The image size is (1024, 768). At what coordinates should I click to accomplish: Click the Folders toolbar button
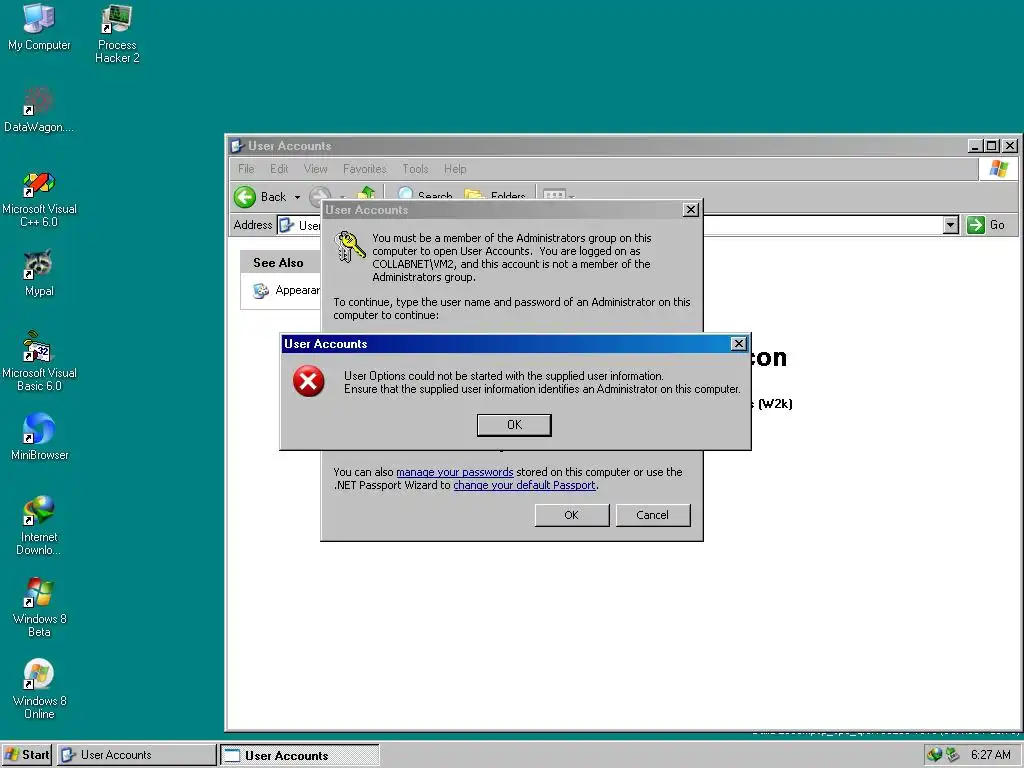495,195
